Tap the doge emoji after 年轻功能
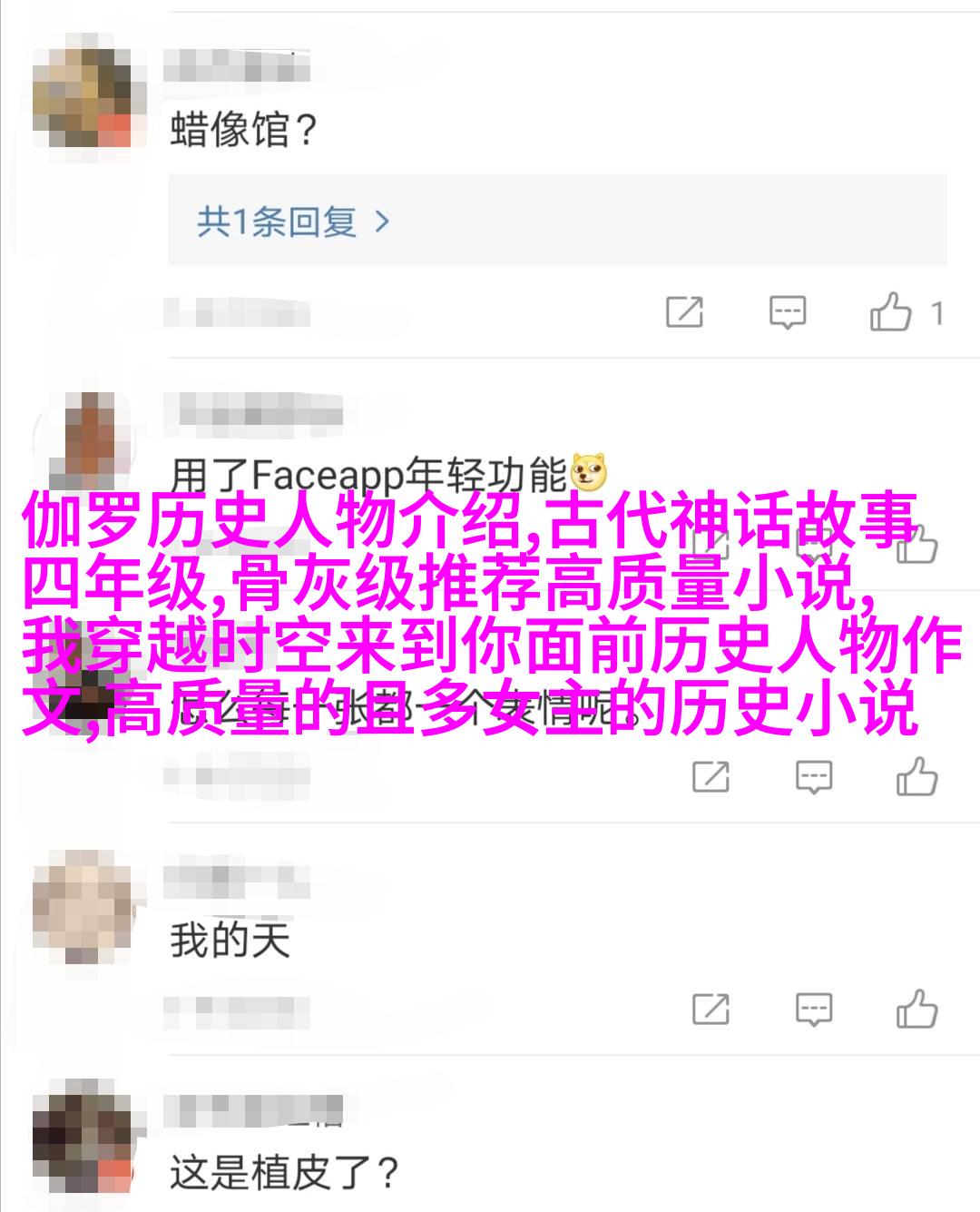This screenshot has height=1212, width=980. click(589, 471)
